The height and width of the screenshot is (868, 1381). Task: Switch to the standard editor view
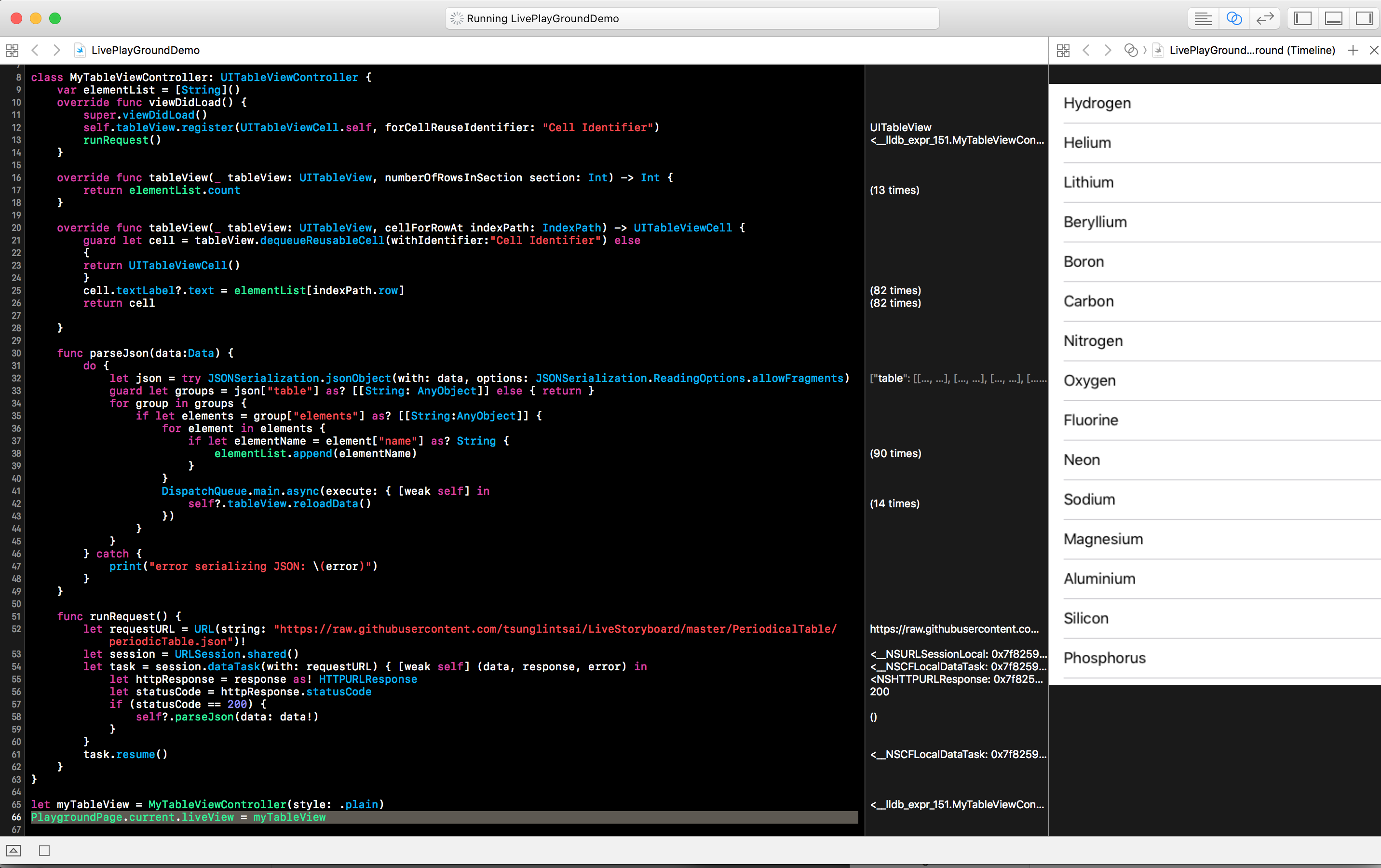click(x=1203, y=18)
